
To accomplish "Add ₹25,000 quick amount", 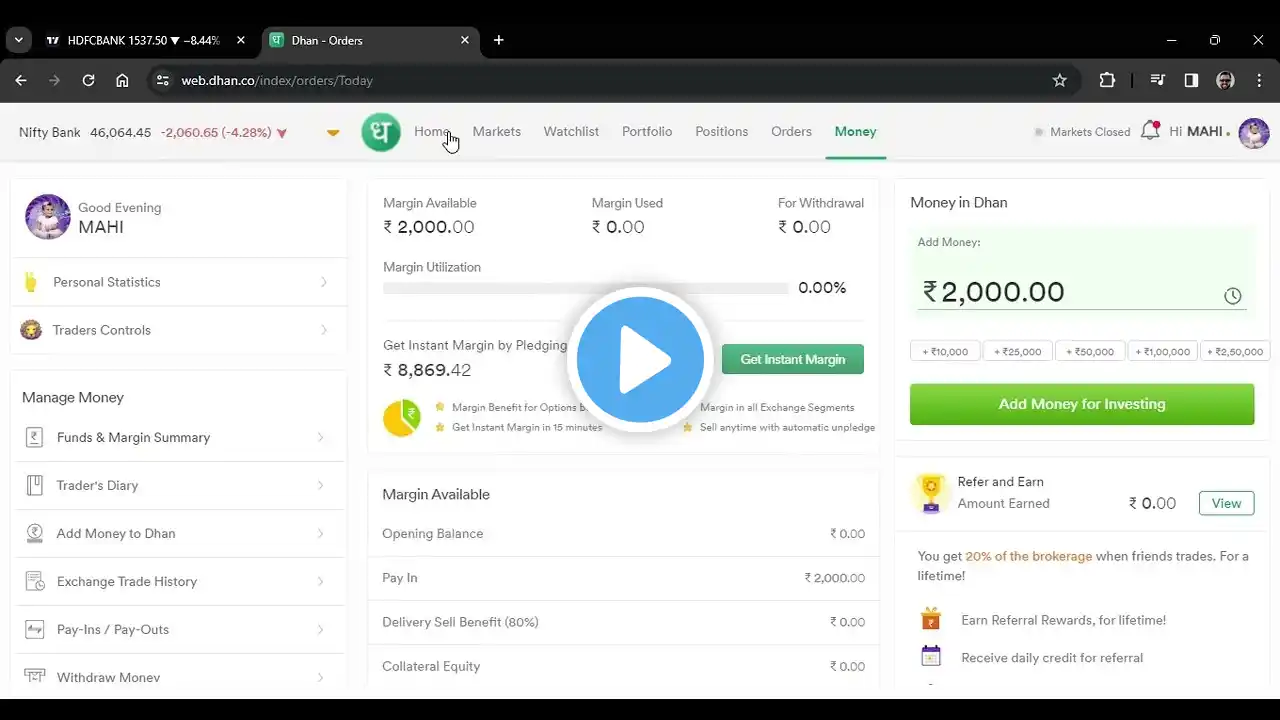I will click(1018, 351).
